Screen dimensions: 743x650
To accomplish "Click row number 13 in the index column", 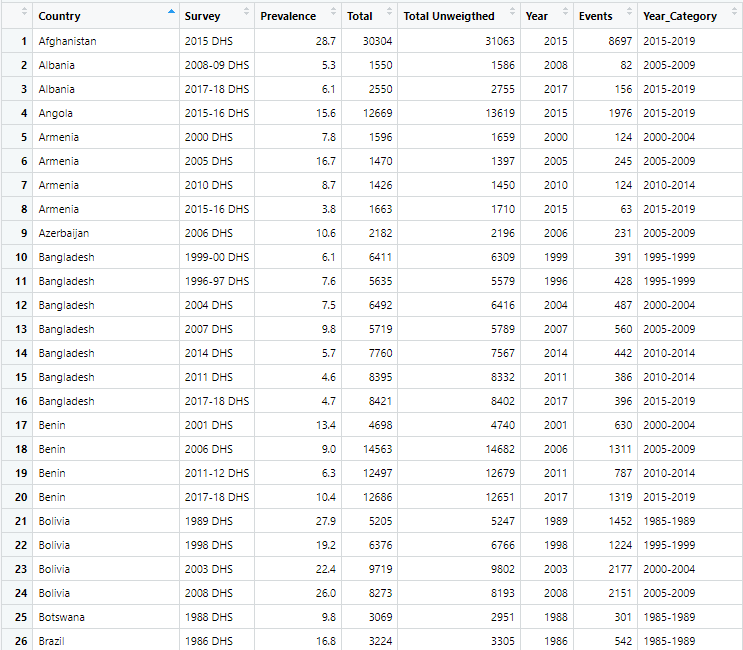I will (x=17, y=329).
